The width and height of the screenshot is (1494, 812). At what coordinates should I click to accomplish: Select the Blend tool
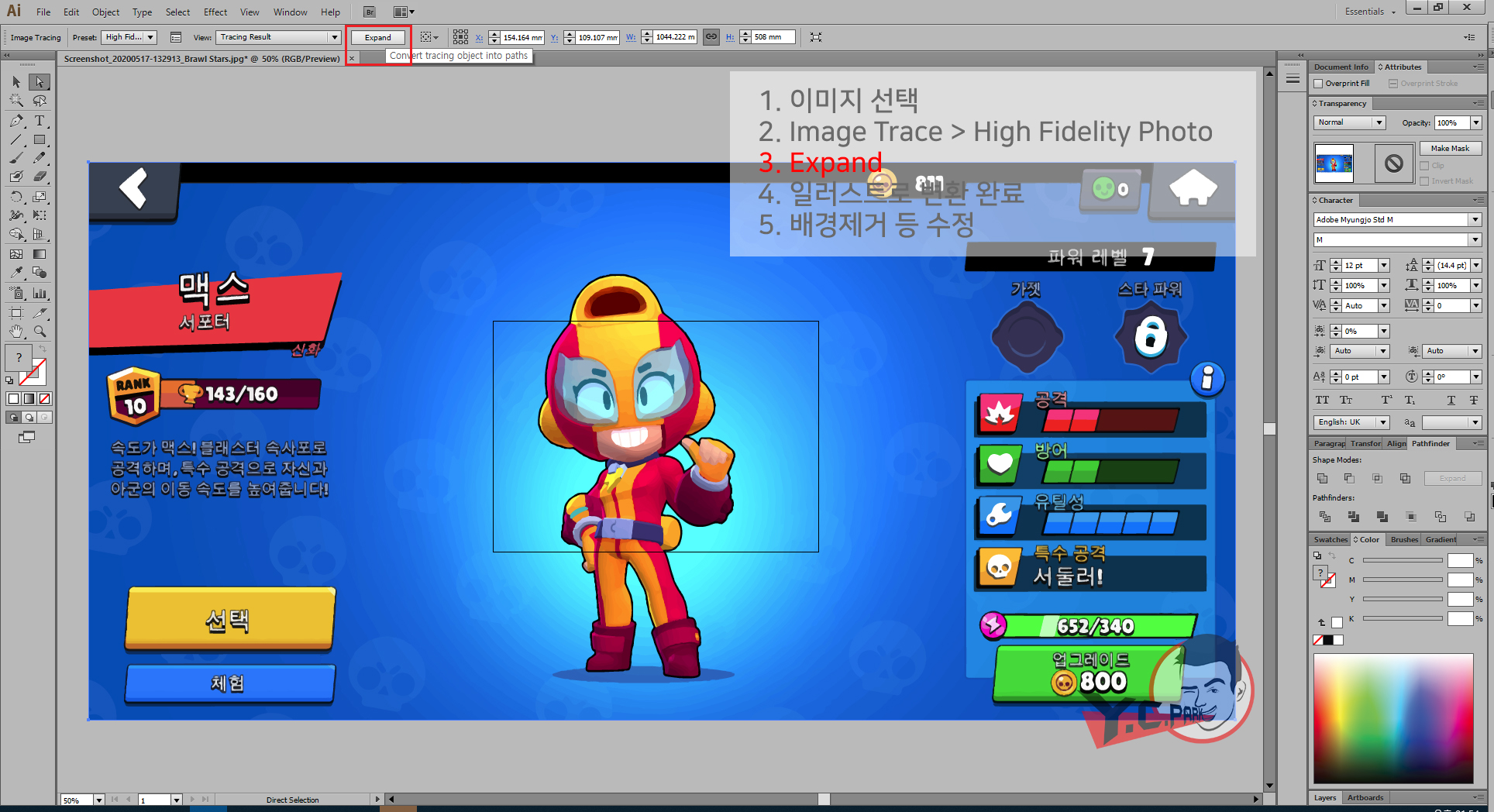pyautogui.click(x=40, y=273)
